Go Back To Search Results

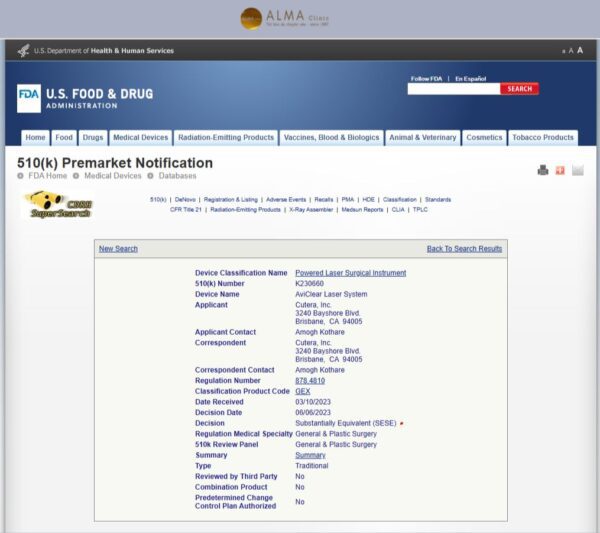click(x=464, y=249)
